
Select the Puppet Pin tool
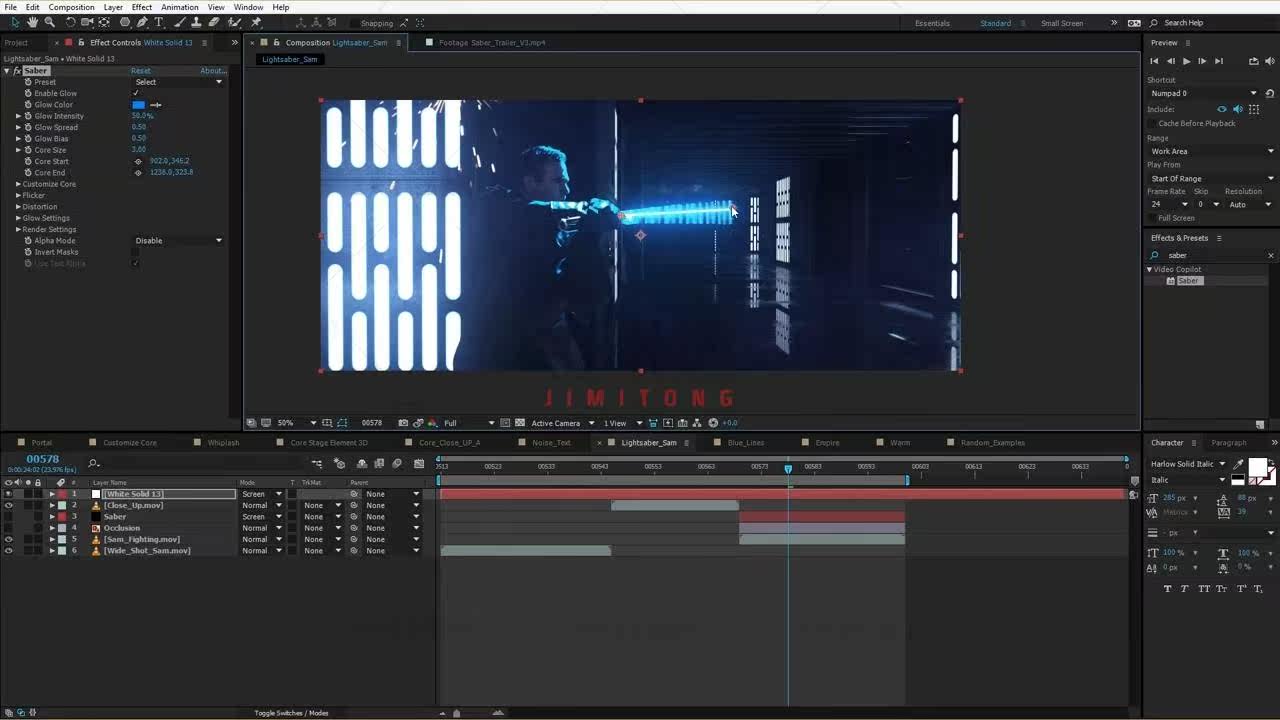(256, 22)
